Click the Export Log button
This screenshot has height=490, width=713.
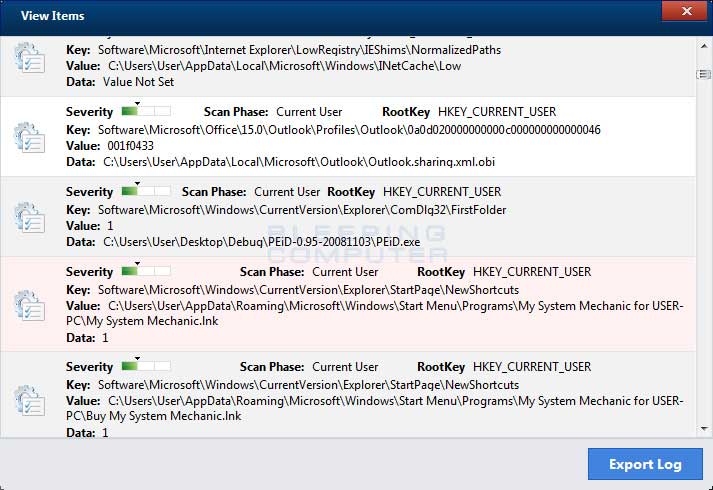[x=645, y=464]
